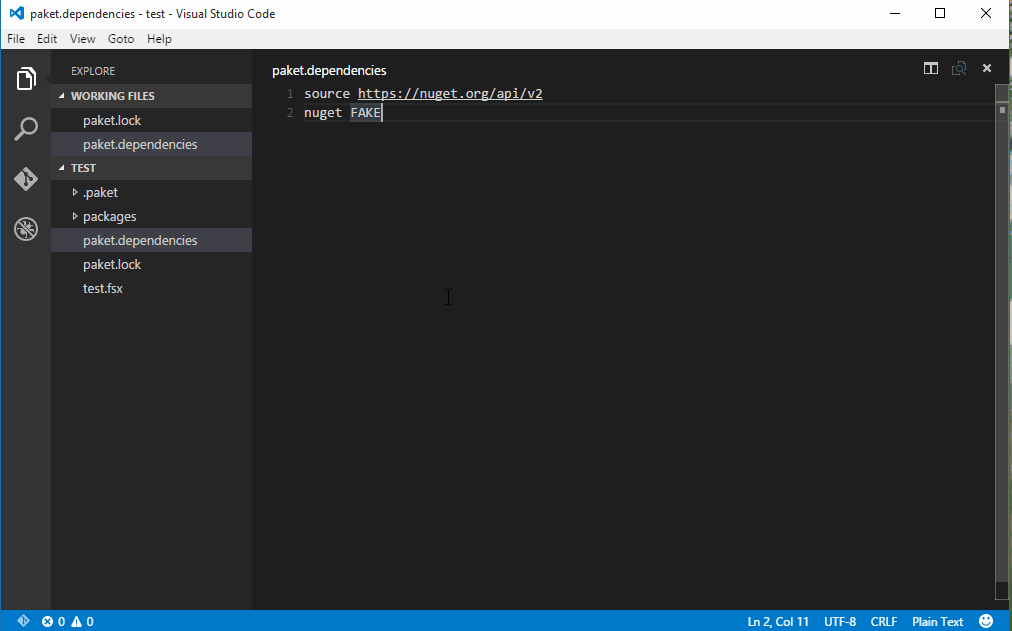The height and width of the screenshot is (631, 1012).
Task: Place cursor on the word 'source' in line 1
Action: point(327,94)
